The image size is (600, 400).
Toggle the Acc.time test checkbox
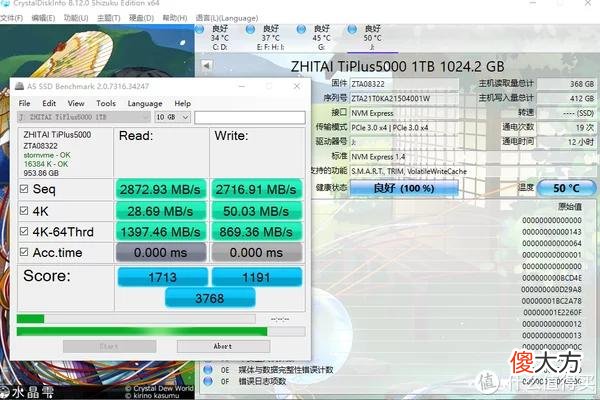(24, 252)
